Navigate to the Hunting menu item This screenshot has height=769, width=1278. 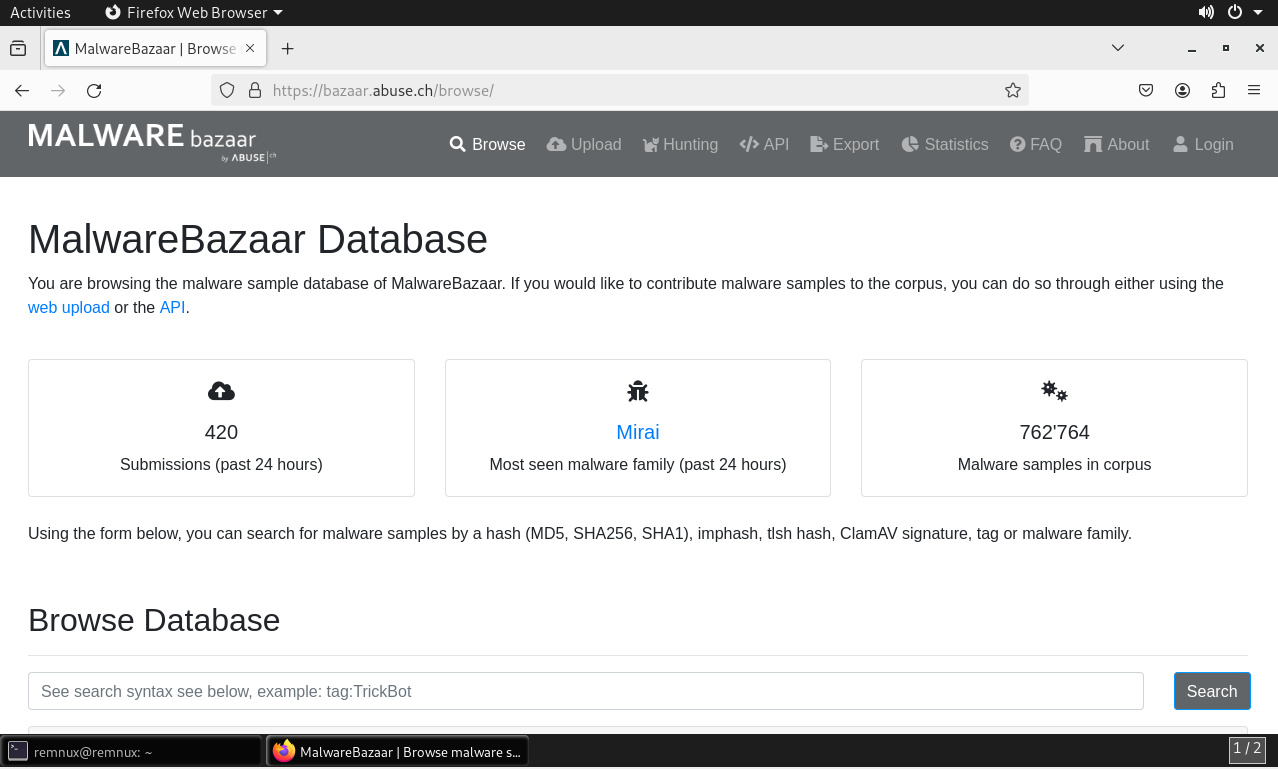[679, 144]
